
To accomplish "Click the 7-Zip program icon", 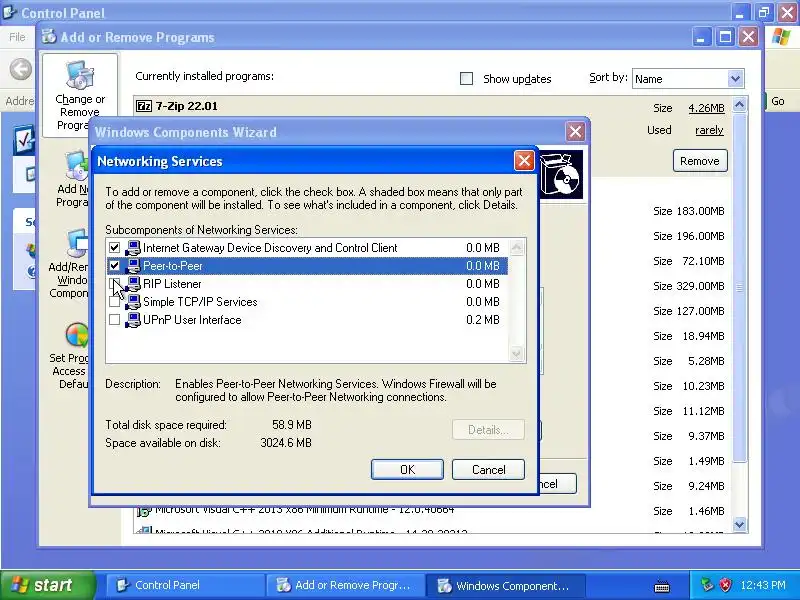I will tap(144, 106).
